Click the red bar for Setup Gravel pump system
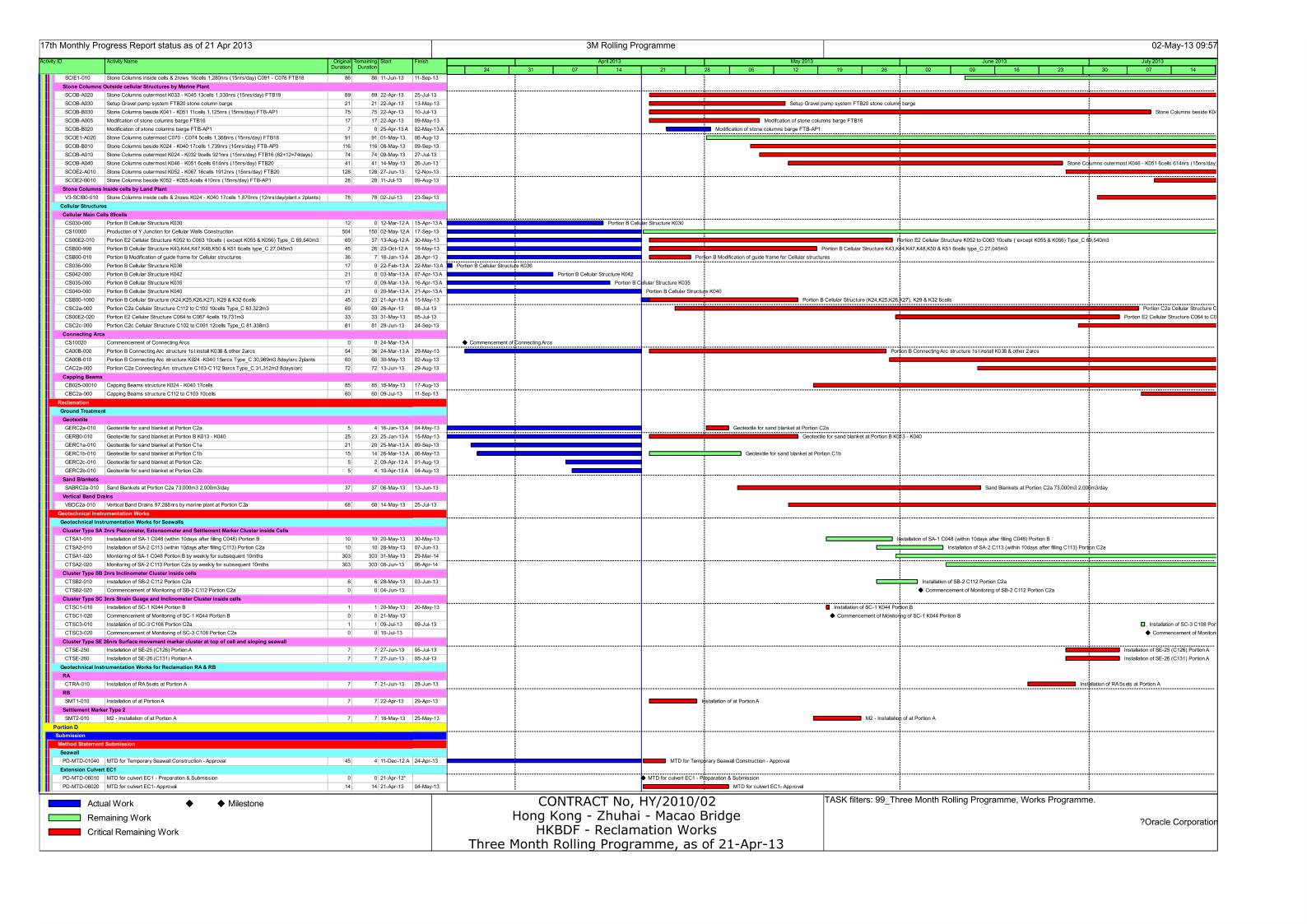Viewport: 1307px width, 924px height. coord(717,104)
